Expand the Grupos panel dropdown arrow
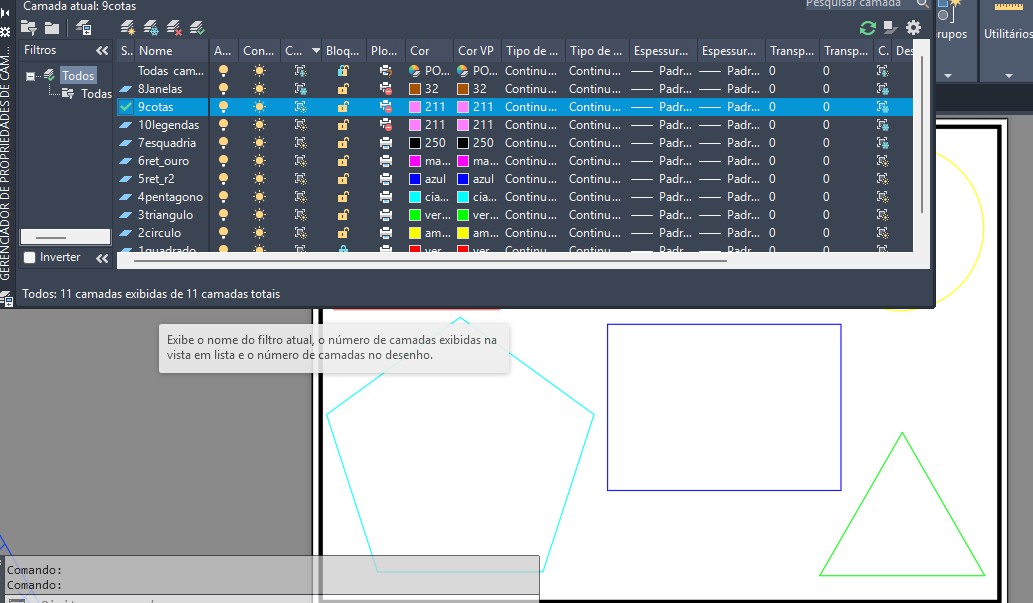Screen dimensions: 1033x603 pos(948,76)
